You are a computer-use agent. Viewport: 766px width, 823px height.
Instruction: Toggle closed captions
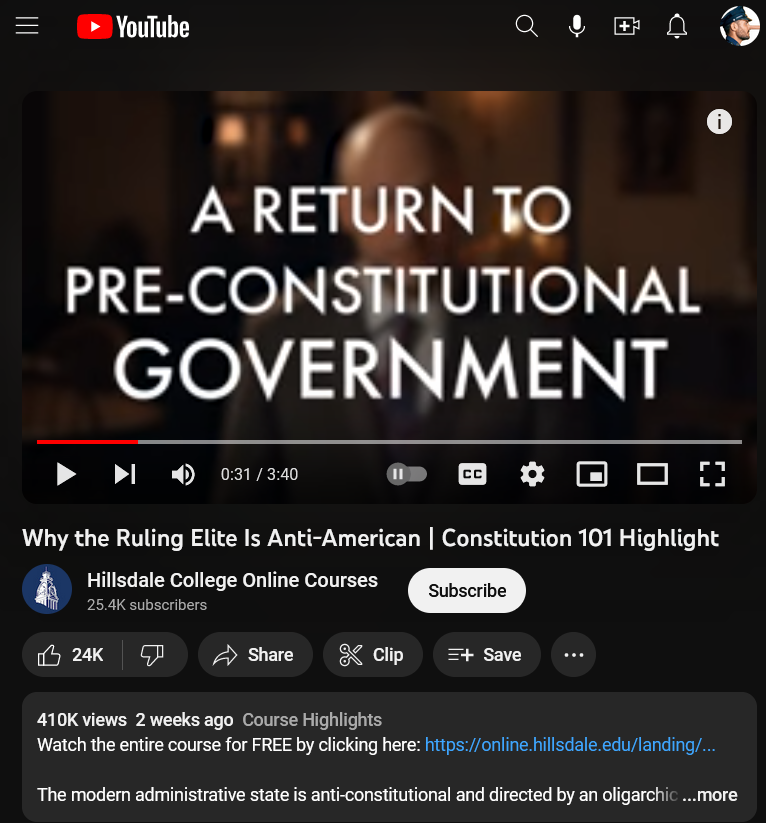click(472, 474)
